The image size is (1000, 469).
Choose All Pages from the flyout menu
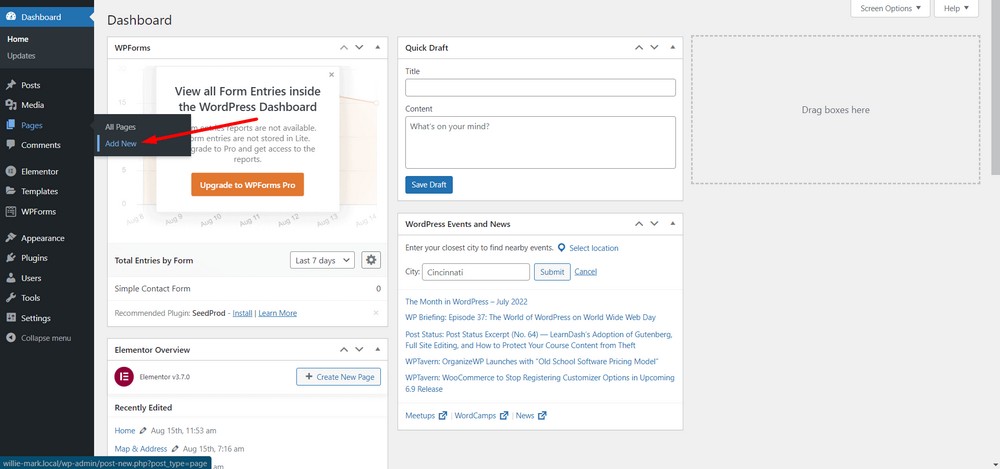(x=121, y=127)
